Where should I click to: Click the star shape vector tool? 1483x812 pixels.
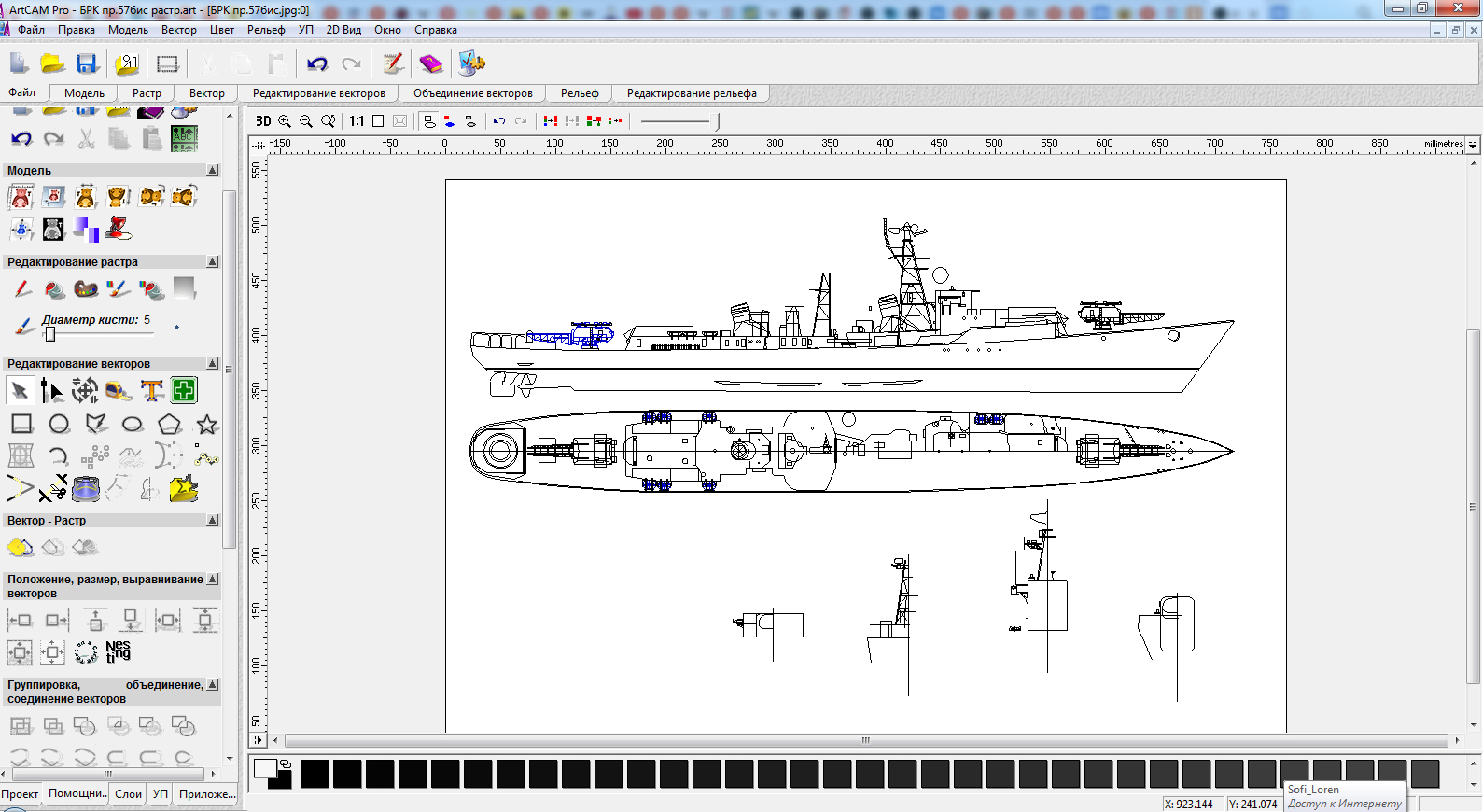[206, 425]
